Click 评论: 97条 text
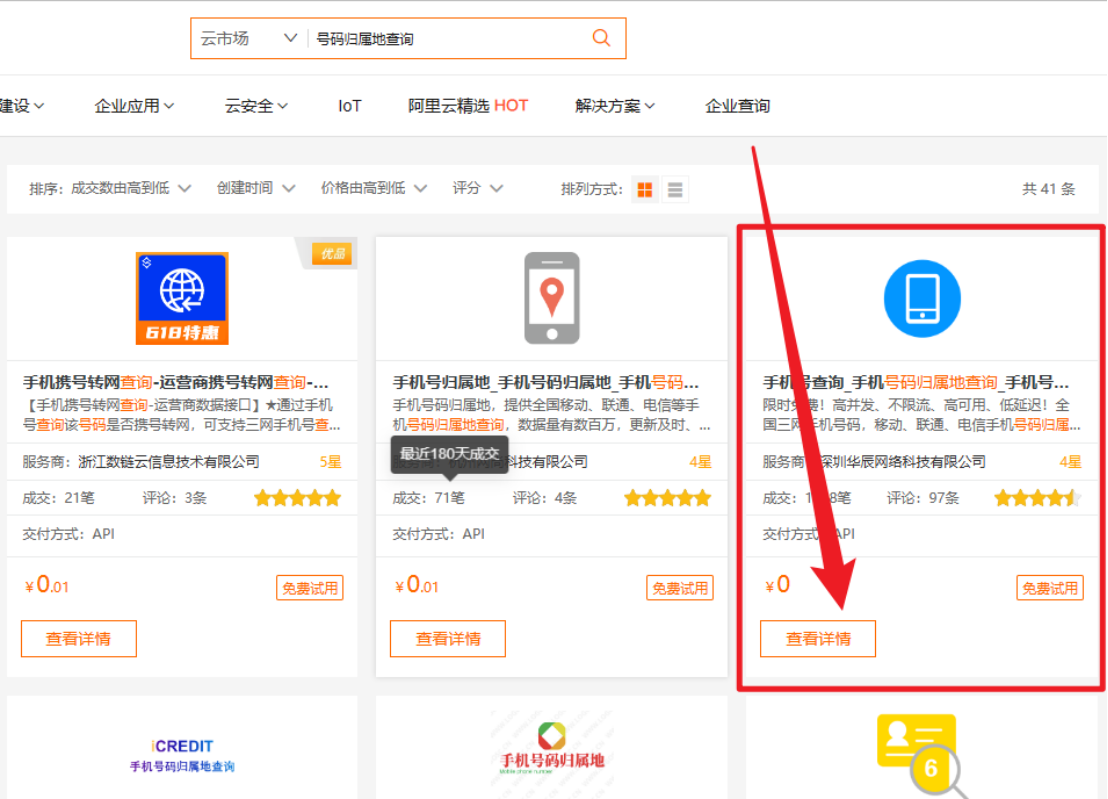The image size is (1108, 799). (x=923, y=498)
